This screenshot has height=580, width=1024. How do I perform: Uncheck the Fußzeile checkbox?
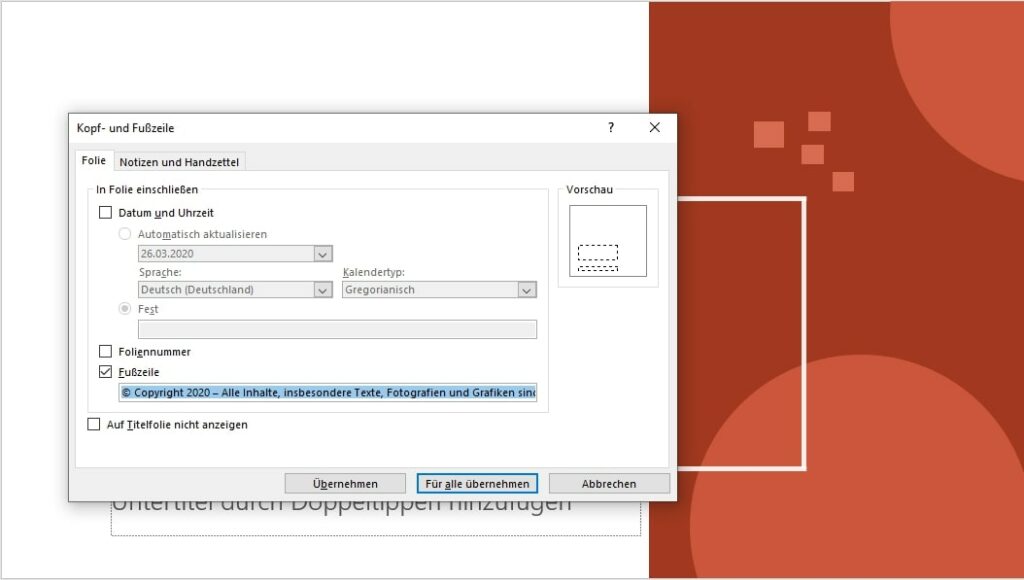[105, 372]
